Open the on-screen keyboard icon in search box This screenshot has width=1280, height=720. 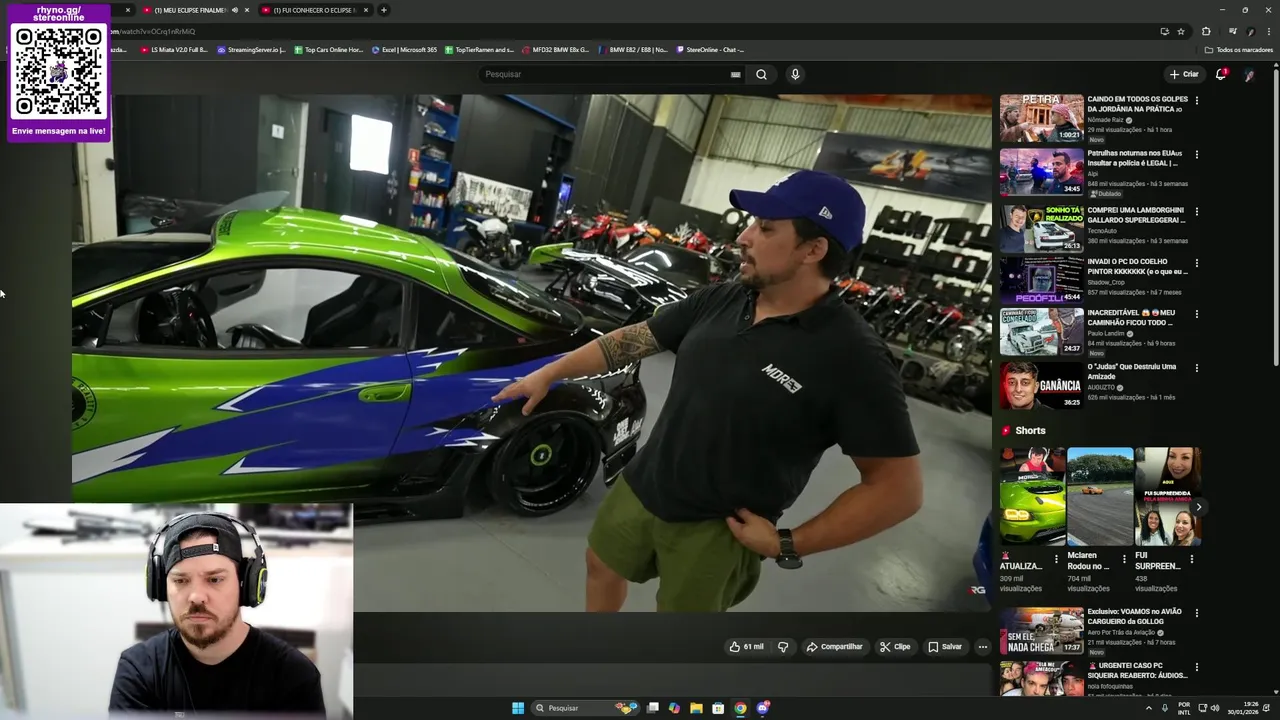point(736,74)
